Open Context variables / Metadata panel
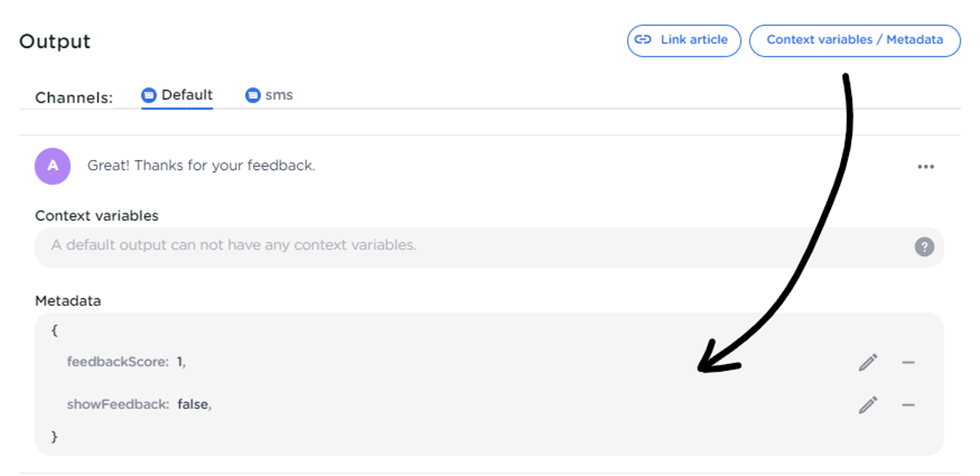Image resolution: width=980 pixels, height=476 pixels. 854,40
